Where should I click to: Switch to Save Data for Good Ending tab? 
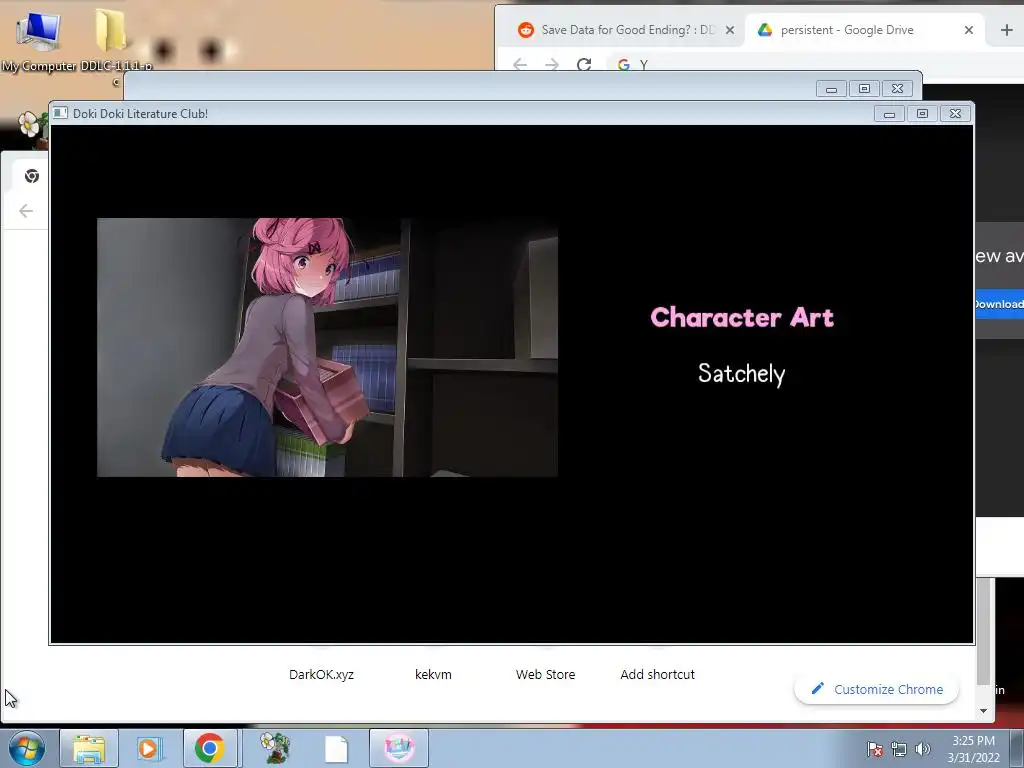628,30
